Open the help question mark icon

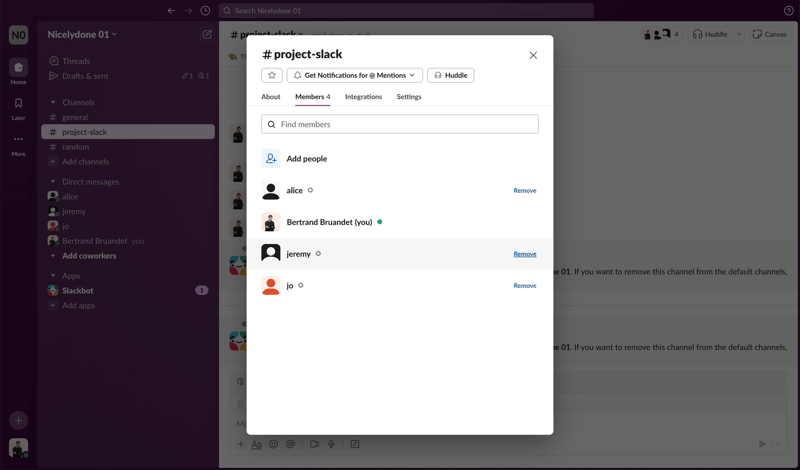788,11
